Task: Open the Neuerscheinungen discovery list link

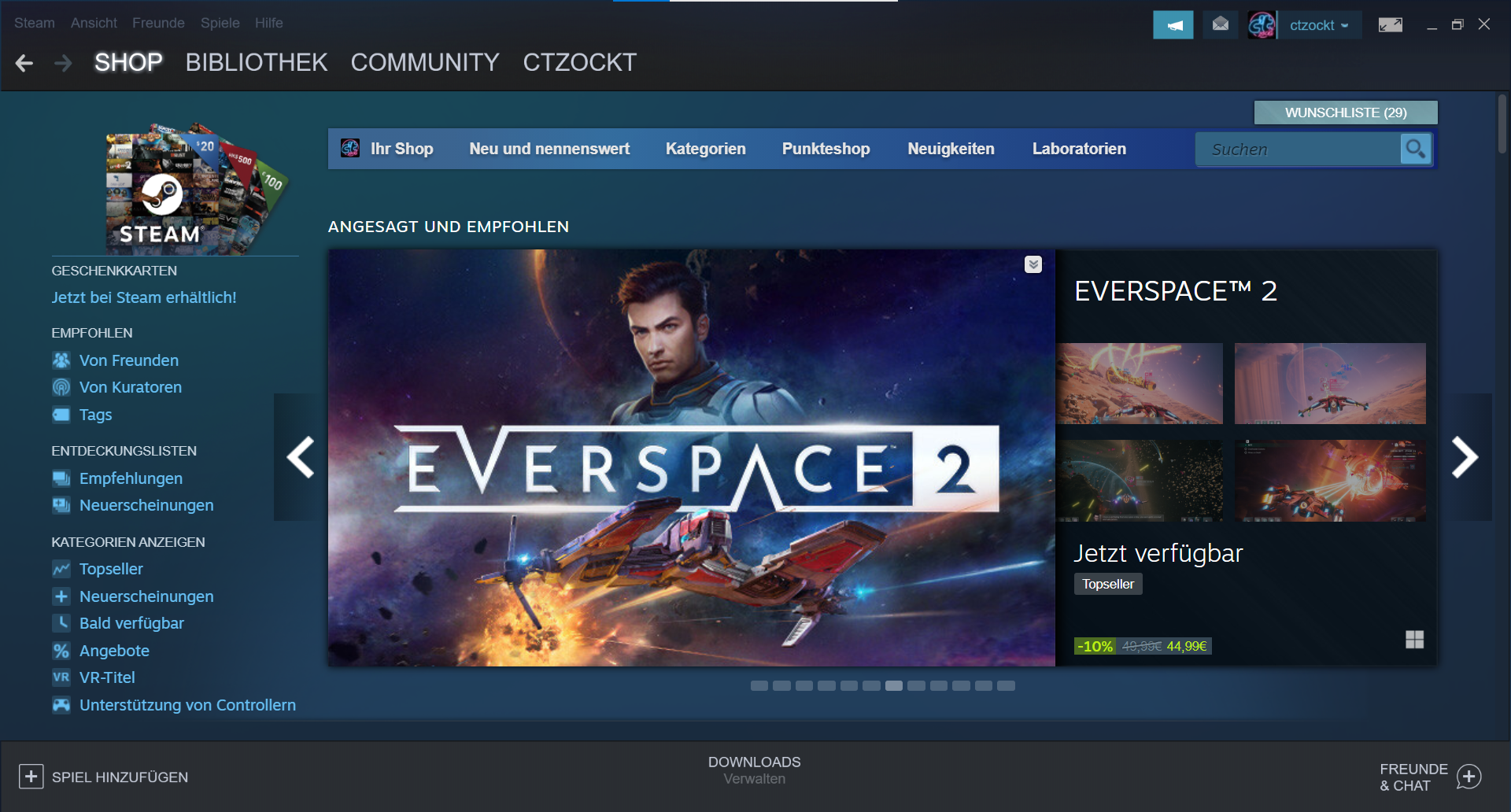Action: (146, 505)
